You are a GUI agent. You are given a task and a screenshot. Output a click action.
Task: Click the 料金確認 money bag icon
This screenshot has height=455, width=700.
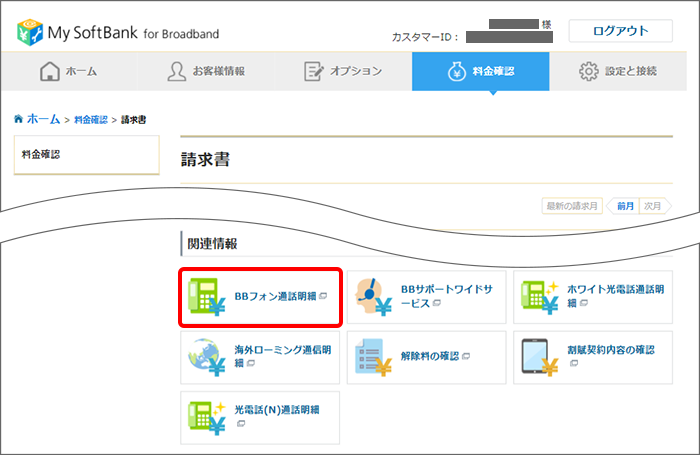click(457, 71)
